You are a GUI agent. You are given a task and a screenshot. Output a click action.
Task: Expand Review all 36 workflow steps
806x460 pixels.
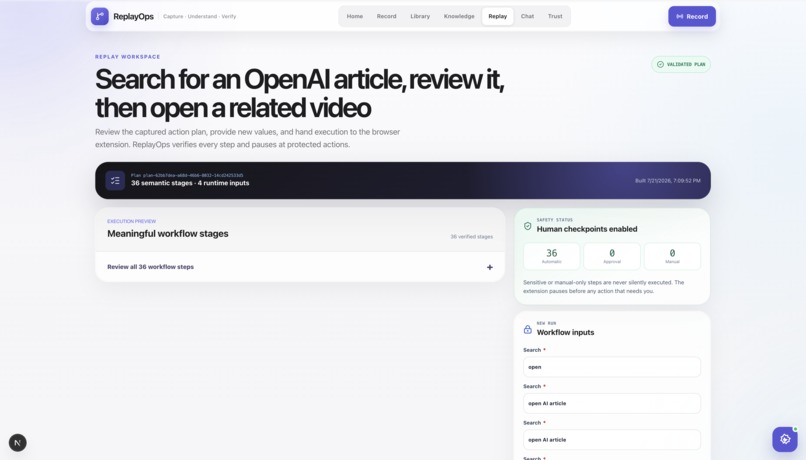(x=300, y=267)
